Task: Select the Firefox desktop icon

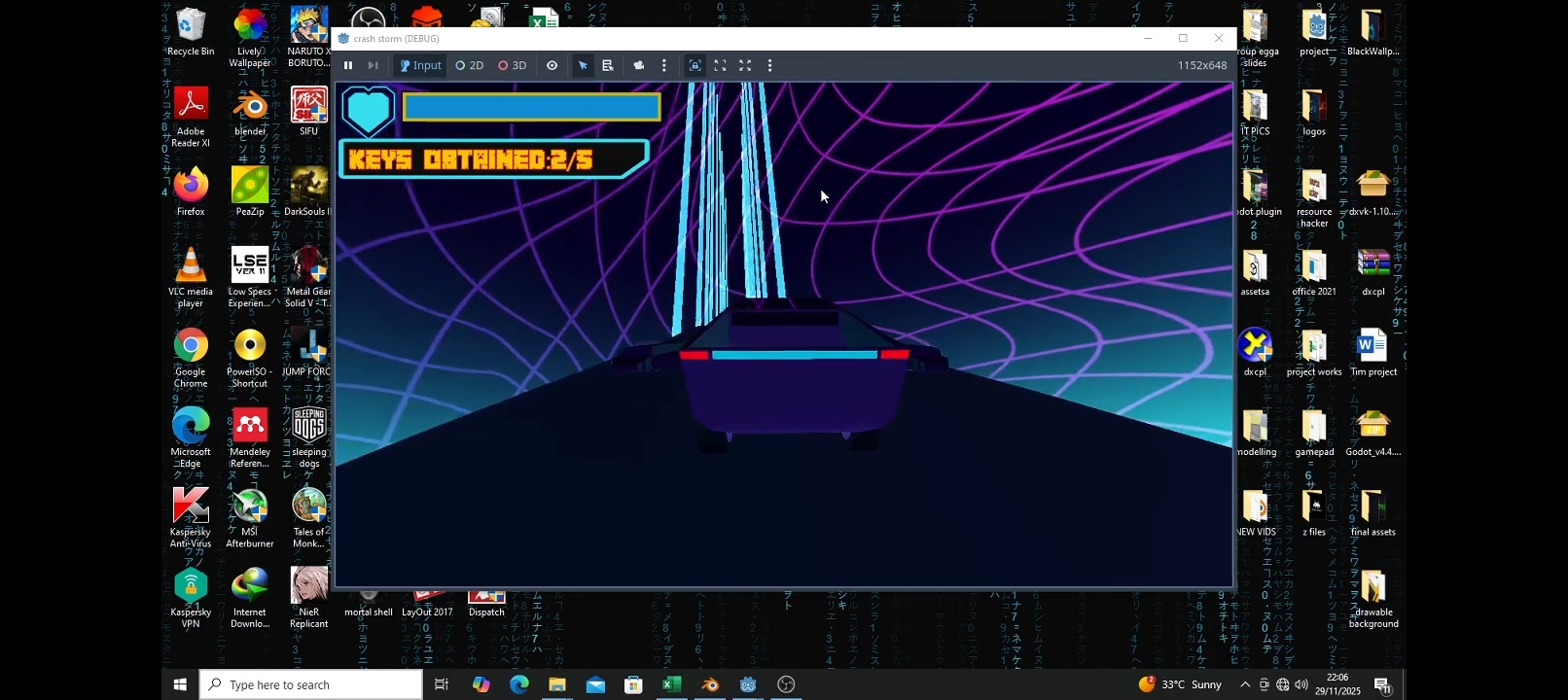Action: (191, 192)
